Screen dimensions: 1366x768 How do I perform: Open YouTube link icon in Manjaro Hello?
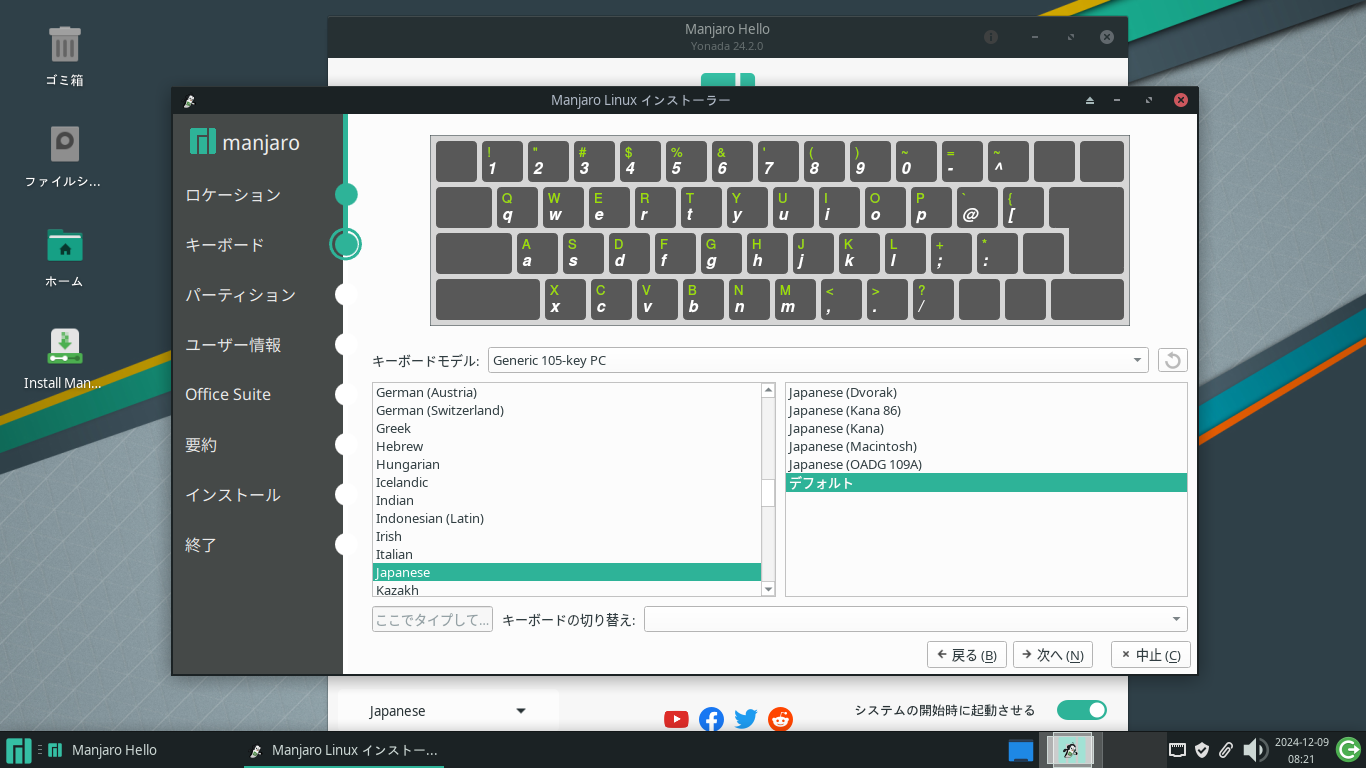coord(676,719)
